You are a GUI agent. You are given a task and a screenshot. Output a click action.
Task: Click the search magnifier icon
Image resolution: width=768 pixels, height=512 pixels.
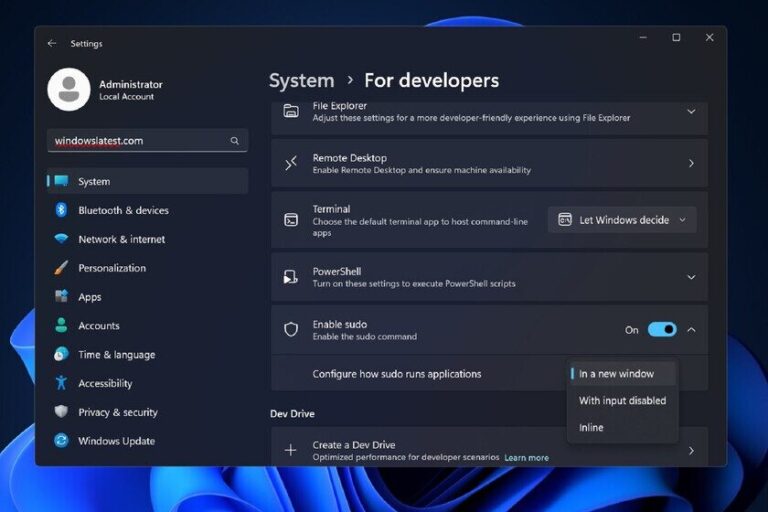point(235,141)
